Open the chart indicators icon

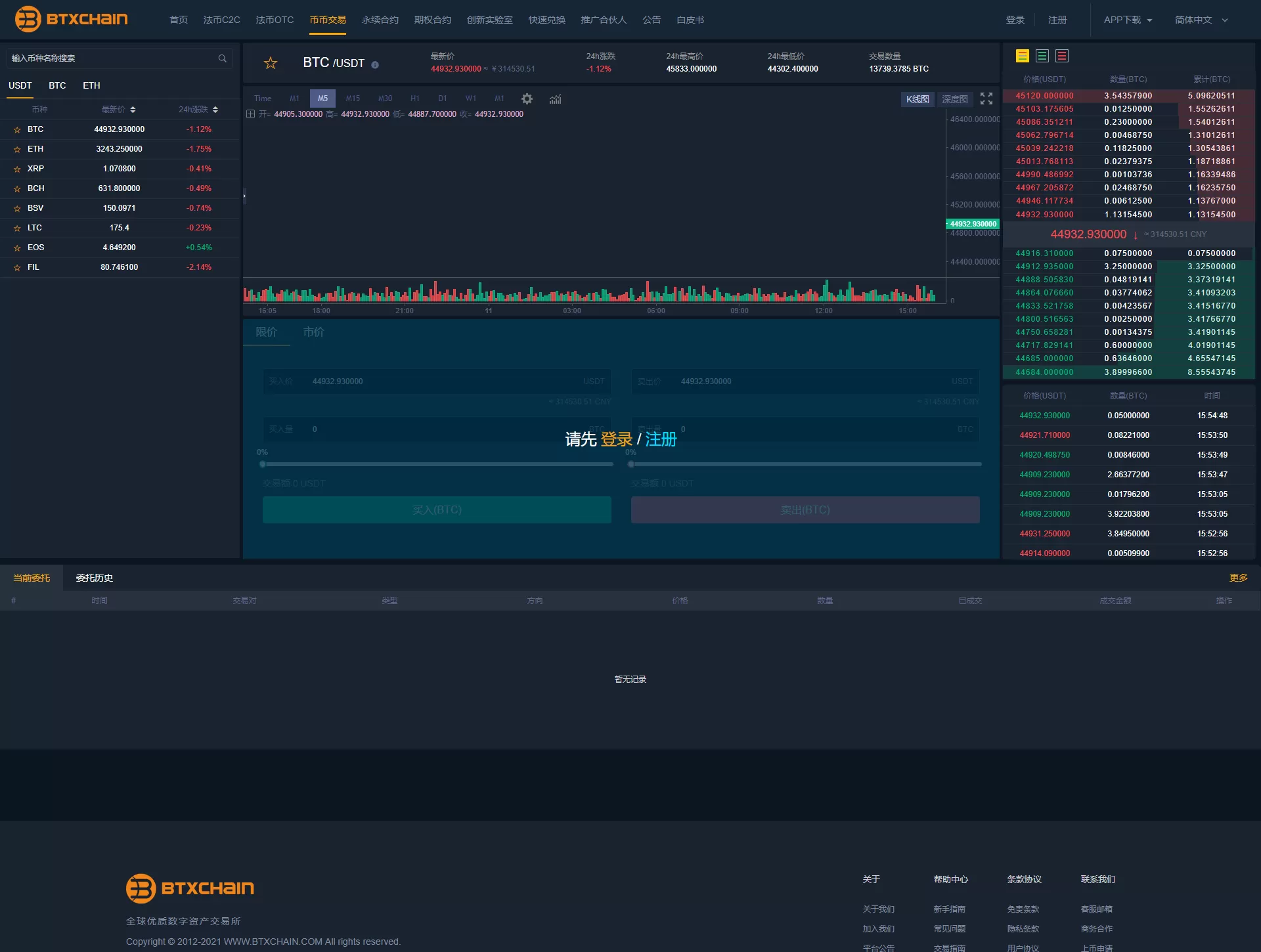pos(555,99)
